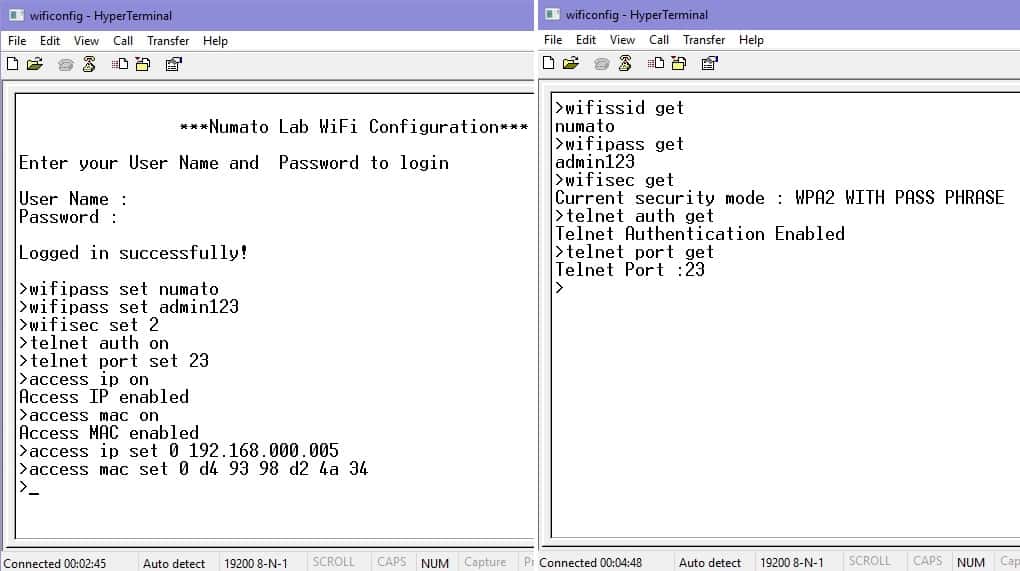Click the Disconnect icon in right window toolbar
This screenshot has width=1020, height=571.
point(625,63)
